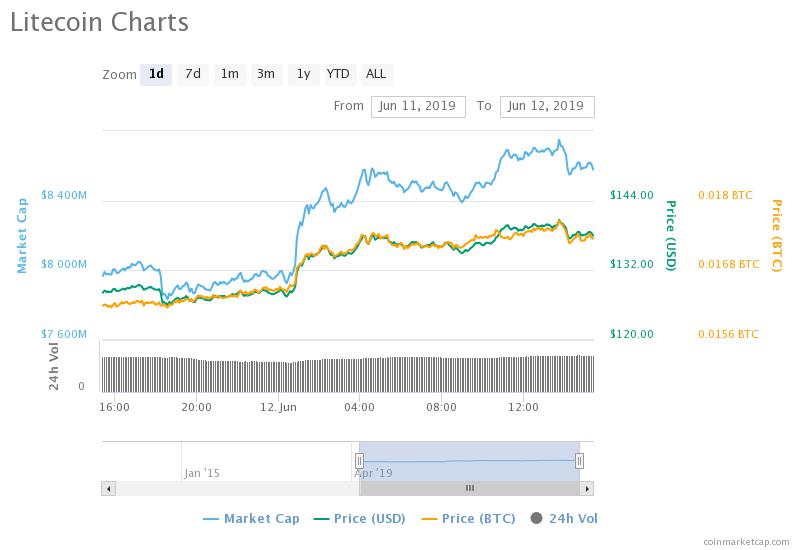Choose the 3m zoom option
The height and width of the screenshot is (550, 800).
[x=266, y=74]
